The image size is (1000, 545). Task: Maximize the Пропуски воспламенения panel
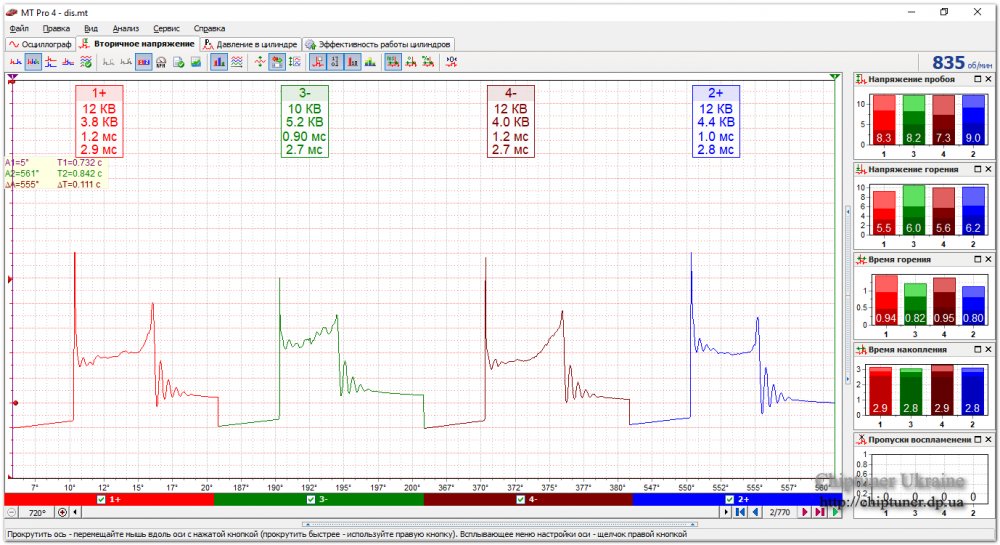point(978,439)
